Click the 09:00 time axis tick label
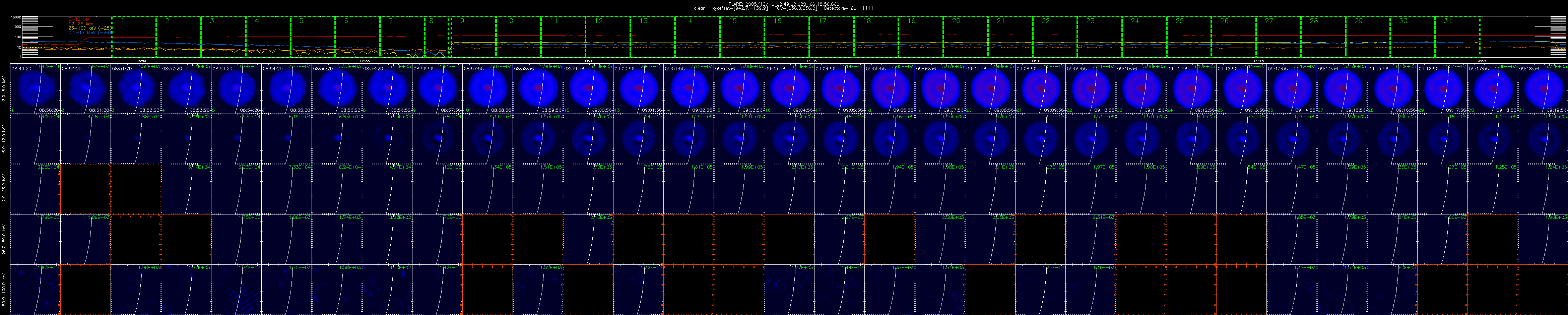 (x=589, y=61)
